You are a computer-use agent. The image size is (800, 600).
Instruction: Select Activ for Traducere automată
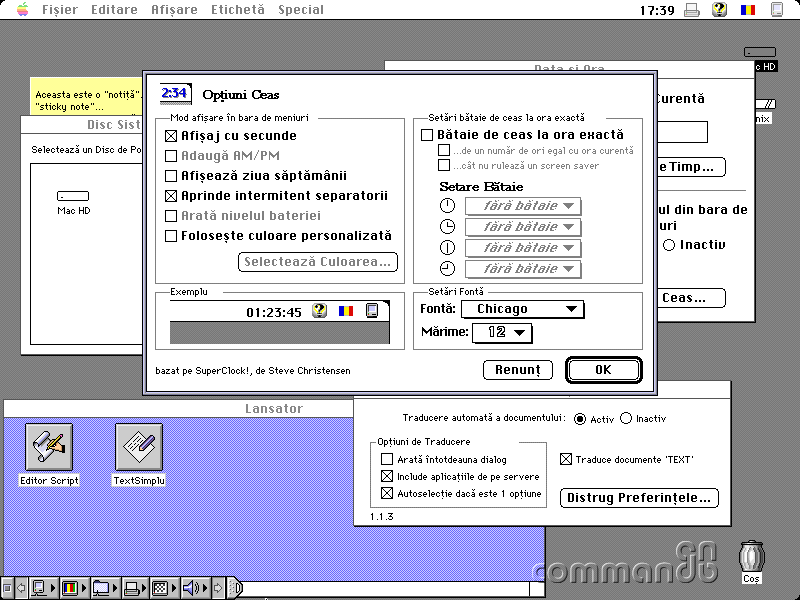coord(580,419)
